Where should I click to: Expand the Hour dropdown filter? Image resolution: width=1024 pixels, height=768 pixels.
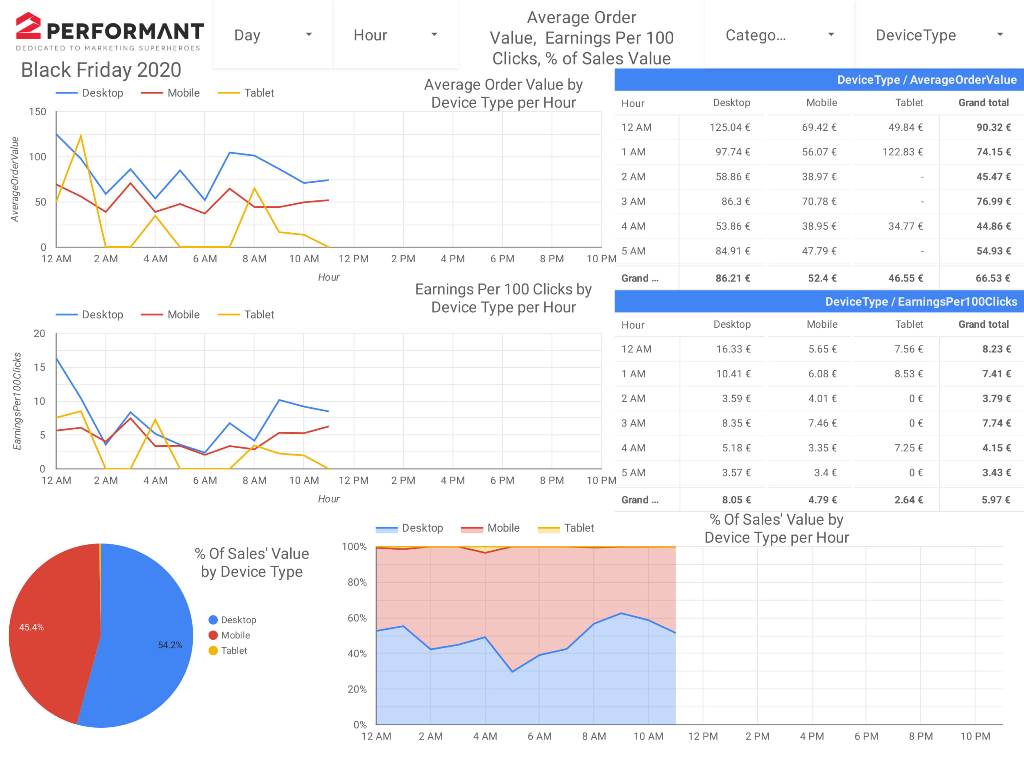click(395, 35)
